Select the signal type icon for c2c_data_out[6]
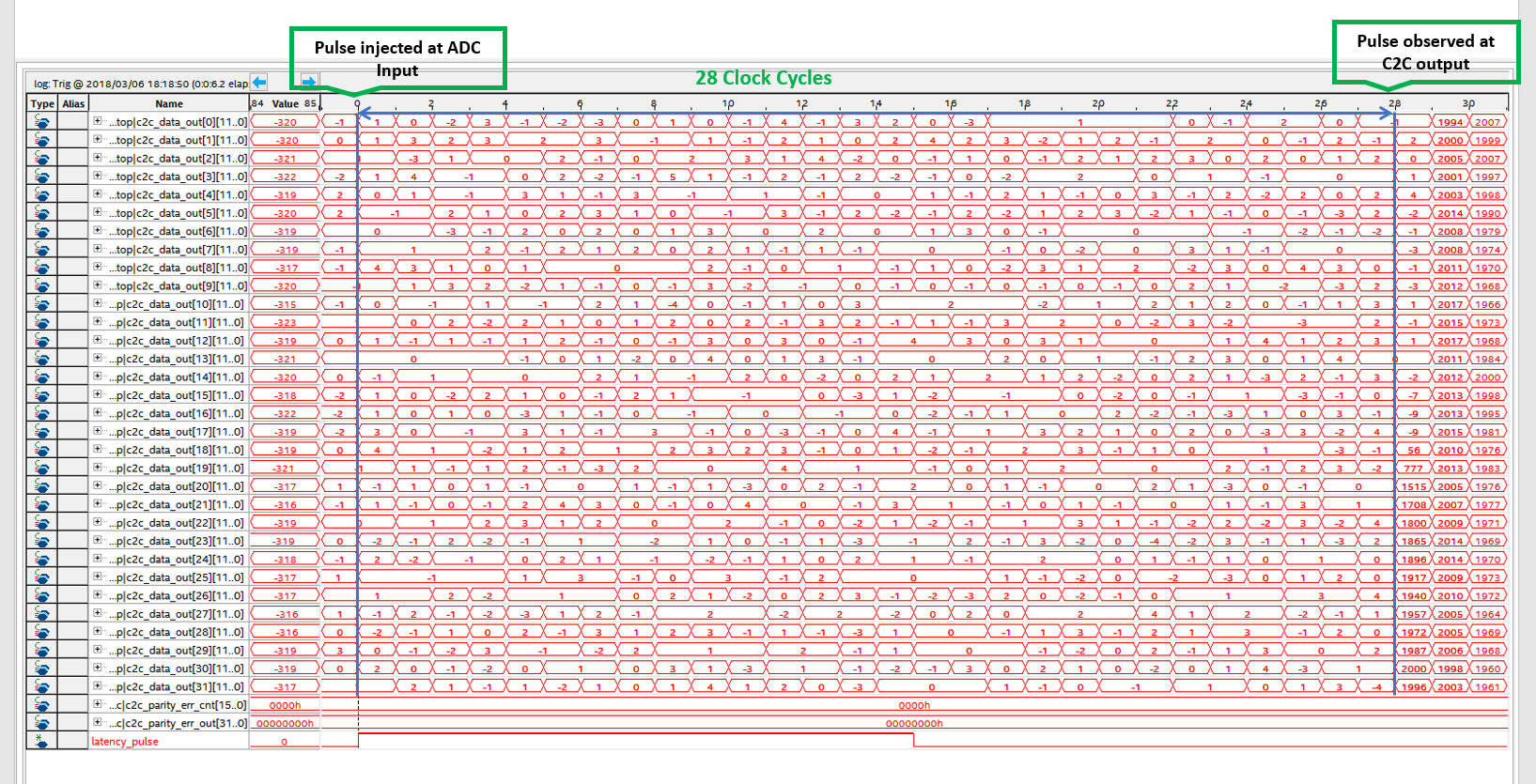This screenshot has height=784, width=1536. (42, 231)
